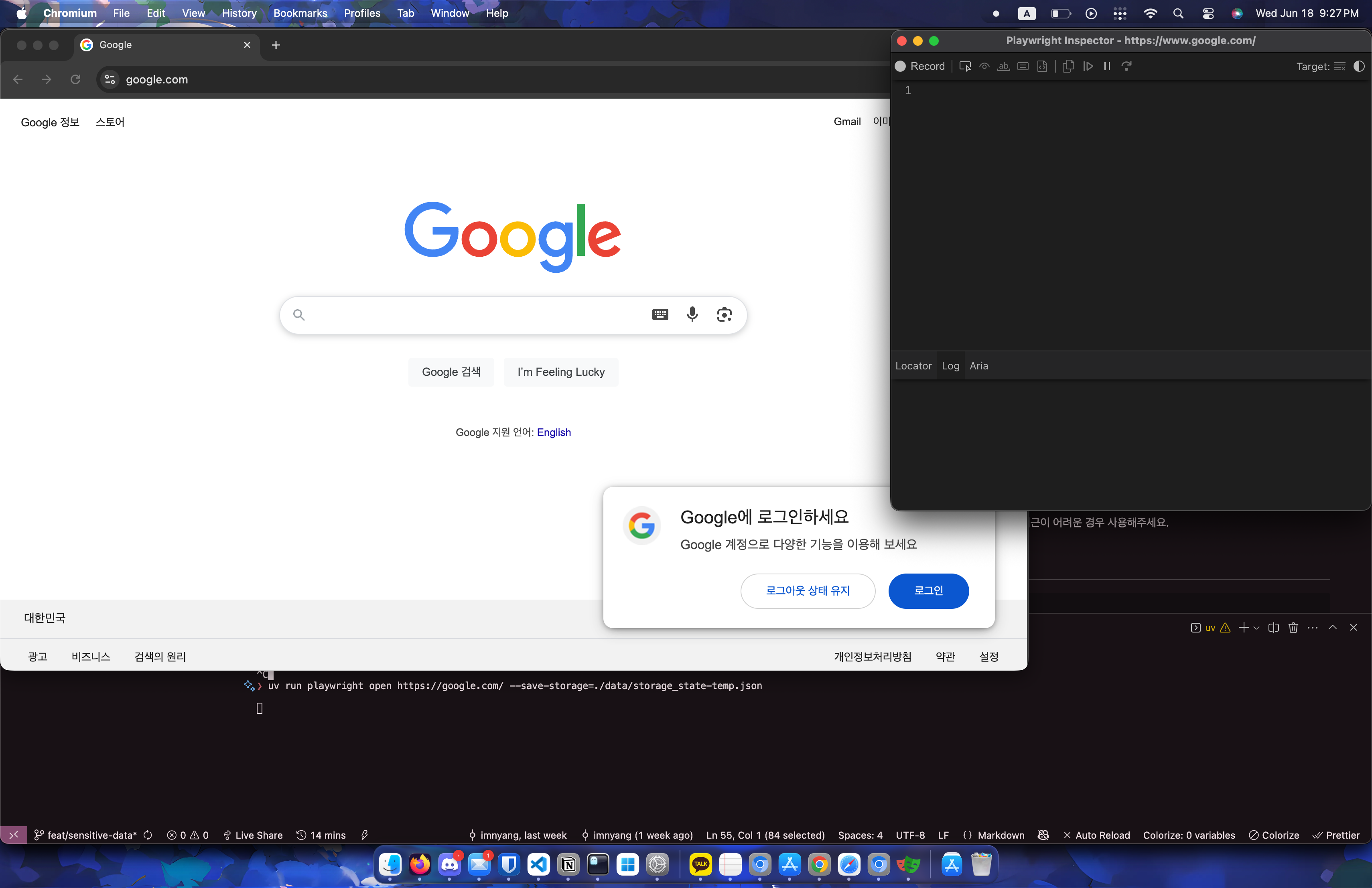1372x888 pixels.
Task: Open the Profiles menu
Action: (x=362, y=13)
